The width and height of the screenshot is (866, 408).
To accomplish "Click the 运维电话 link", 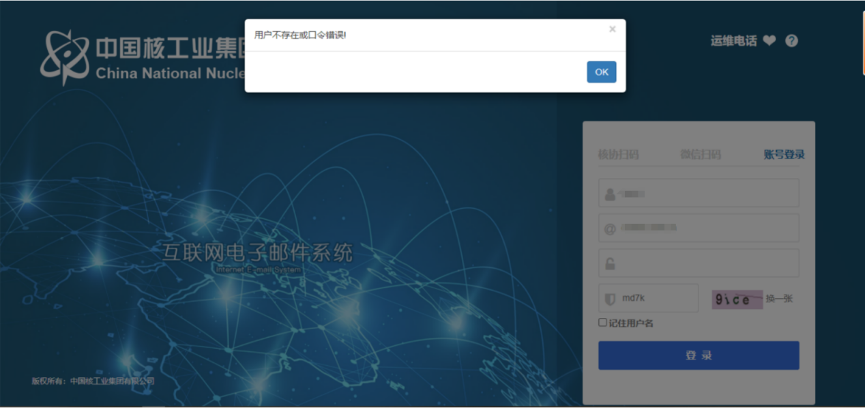I will coord(733,41).
